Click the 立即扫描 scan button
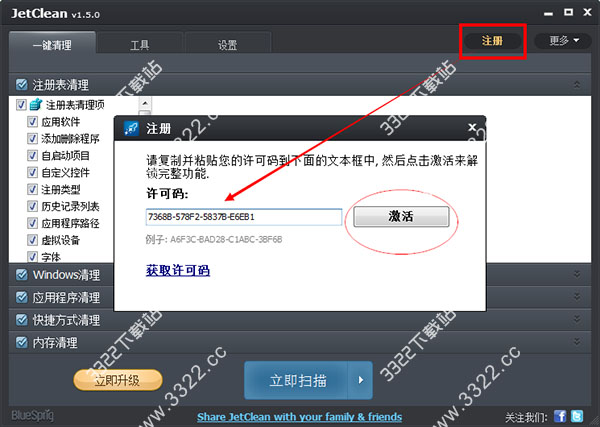The width and height of the screenshot is (600, 427). pos(296,380)
